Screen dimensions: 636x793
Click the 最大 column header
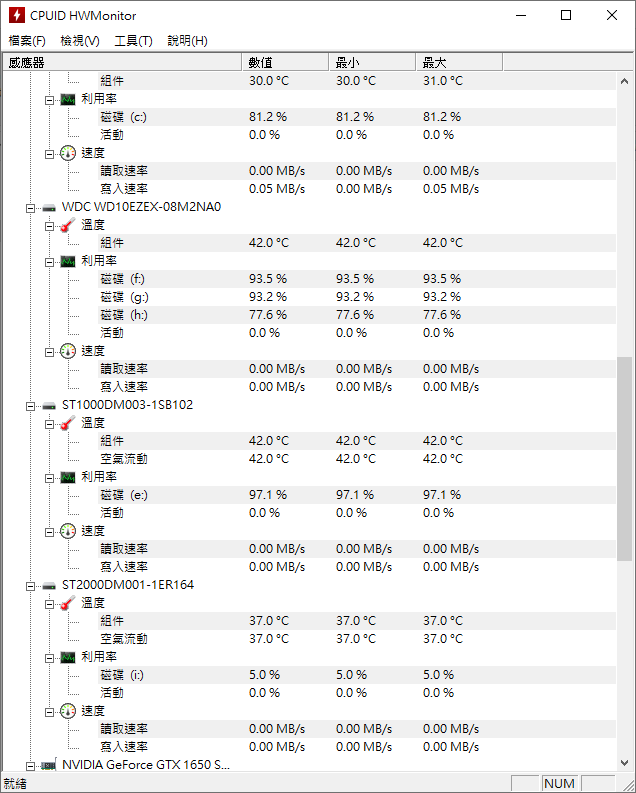[459, 63]
